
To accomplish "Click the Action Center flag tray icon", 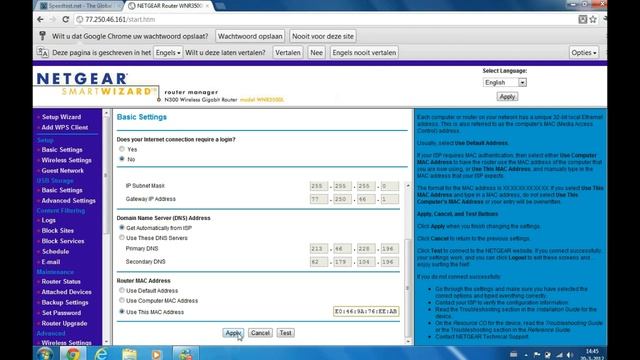I will pos(537,355).
